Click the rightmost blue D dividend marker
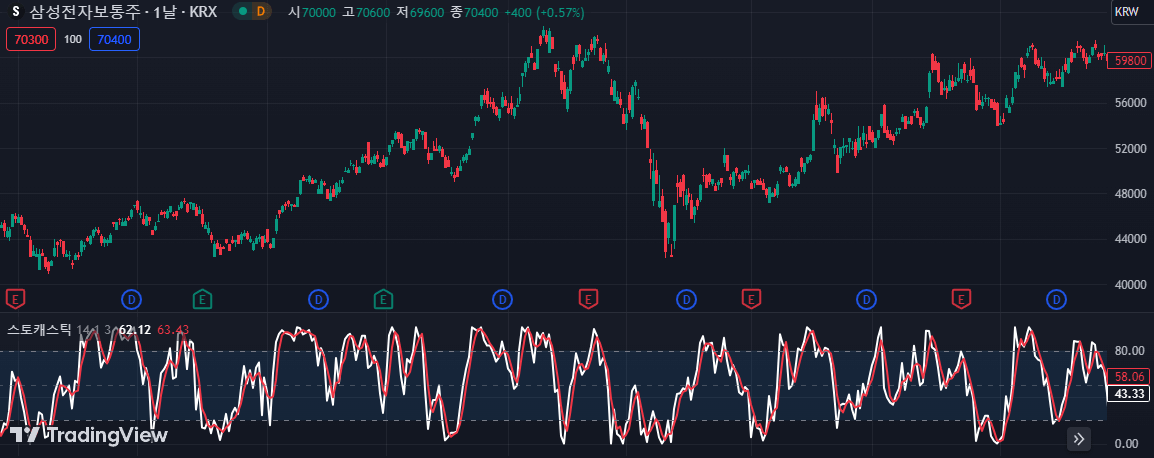 coord(1057,299)
